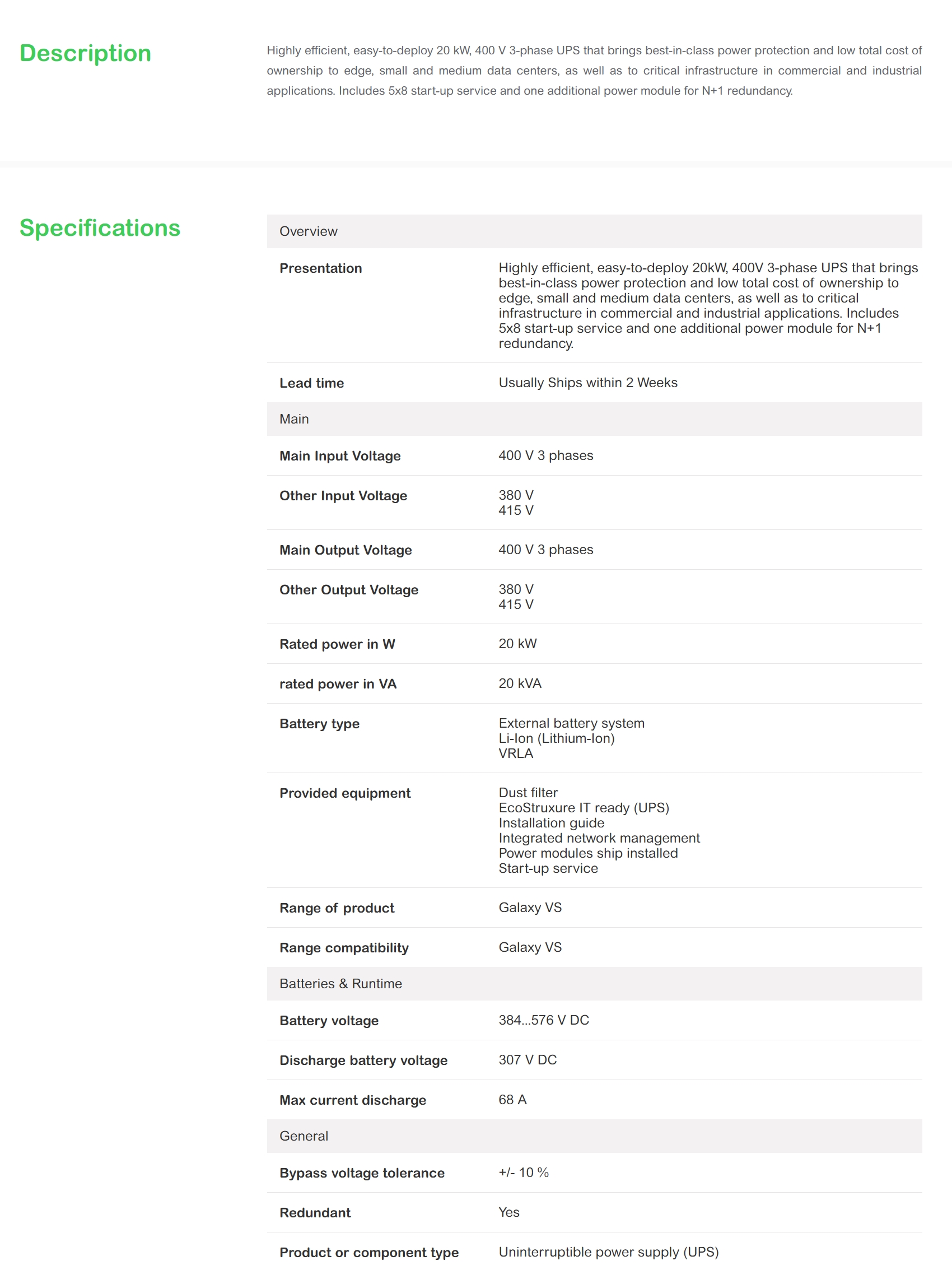Click the Description heading
Screen dimensions: 952x1270
coord(86,53)
